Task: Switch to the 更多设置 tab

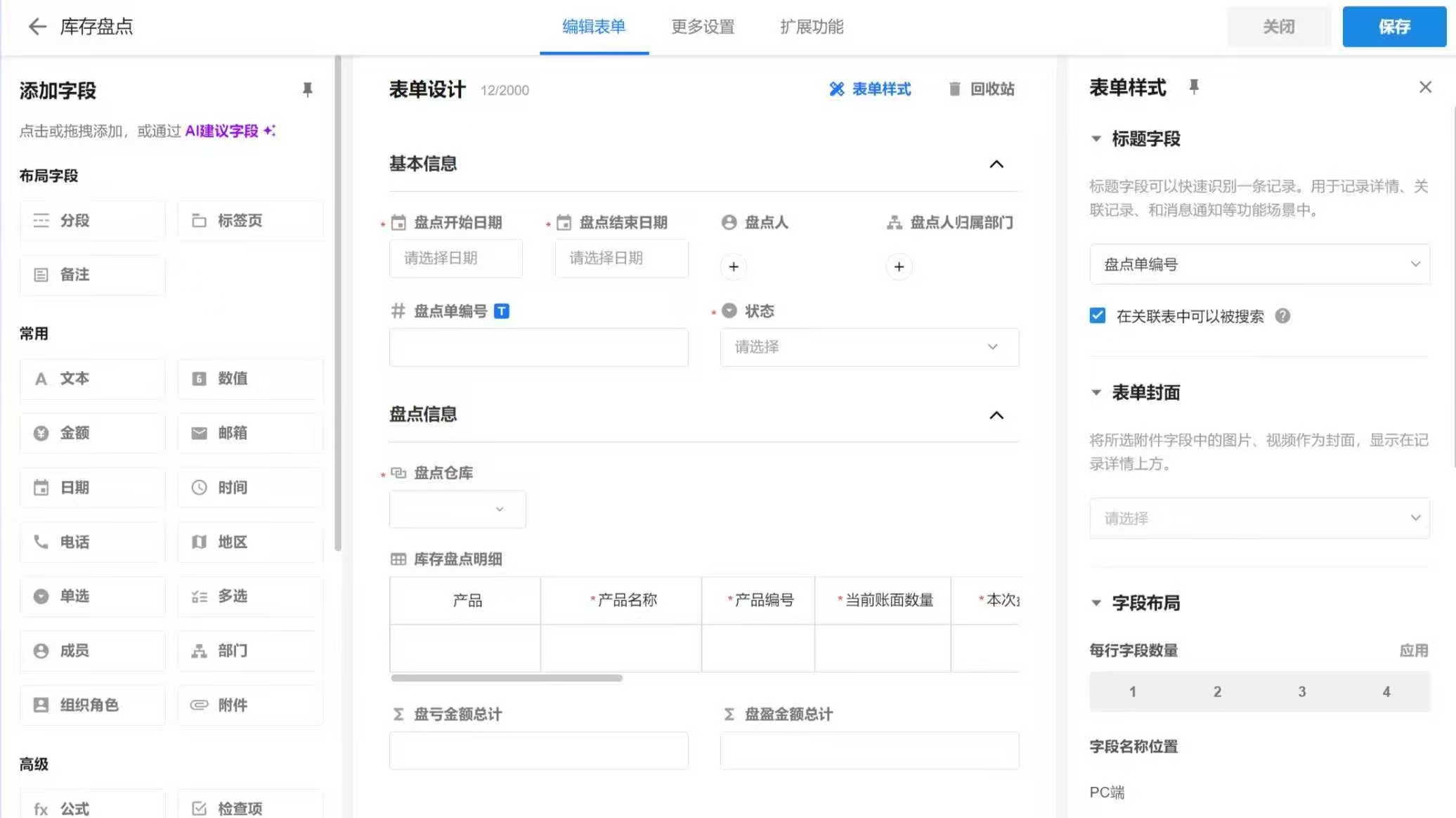Action: 703,27
